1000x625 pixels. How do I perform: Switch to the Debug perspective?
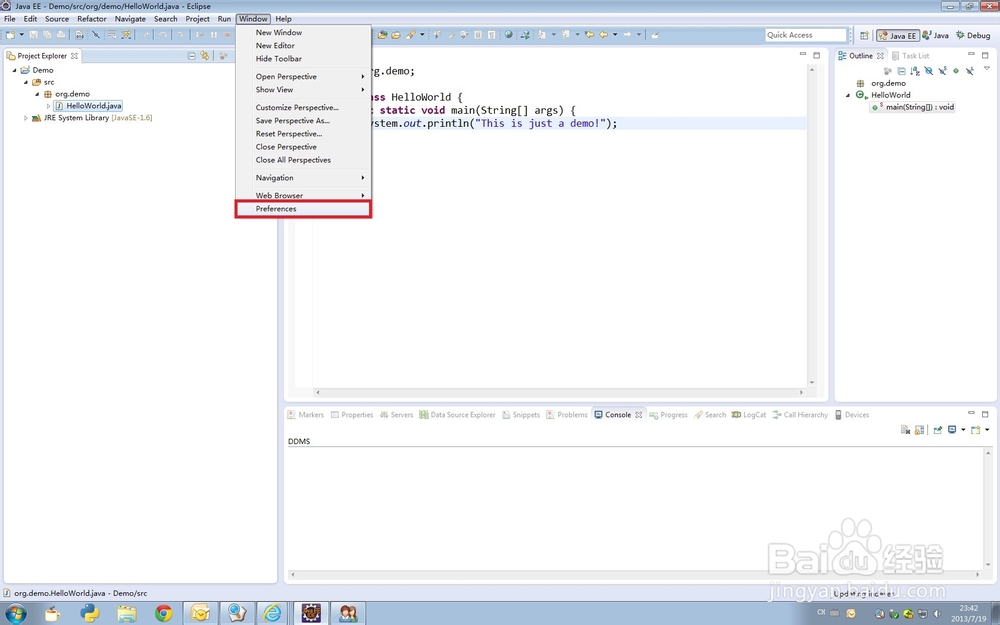pyautogui.click(x=973, y=36)
